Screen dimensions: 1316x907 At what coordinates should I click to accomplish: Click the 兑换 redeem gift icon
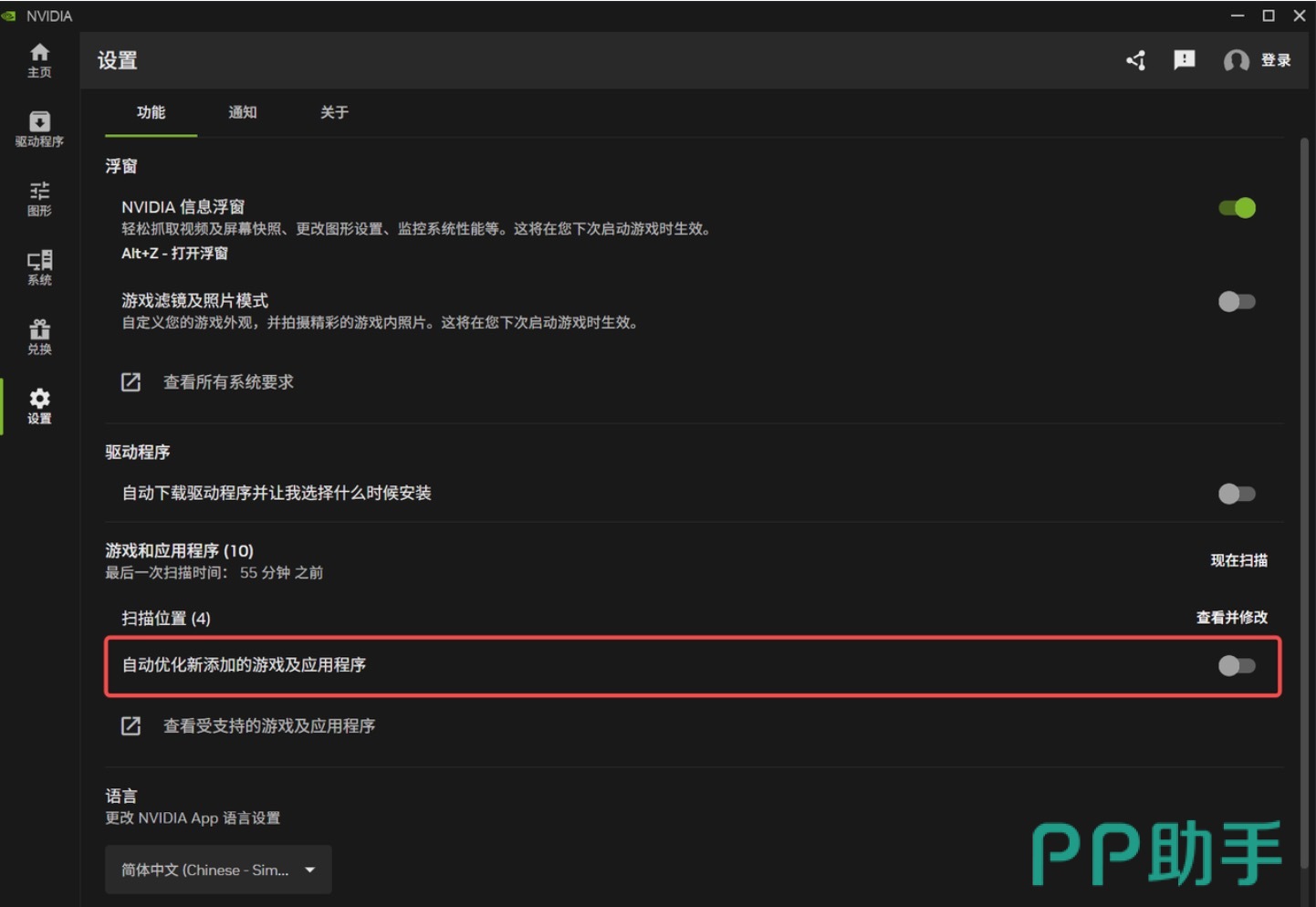pyautogui.click(x=39, y=338)
